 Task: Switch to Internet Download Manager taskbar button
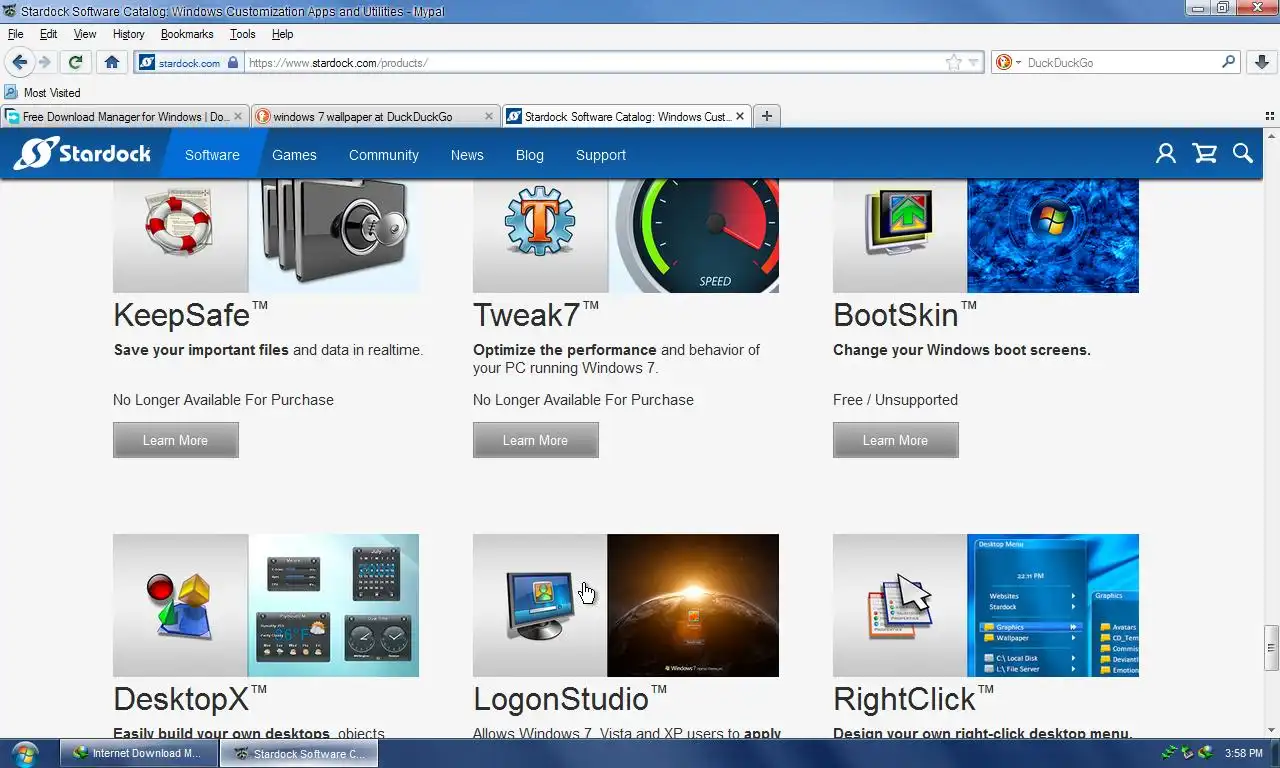point(139,753)
